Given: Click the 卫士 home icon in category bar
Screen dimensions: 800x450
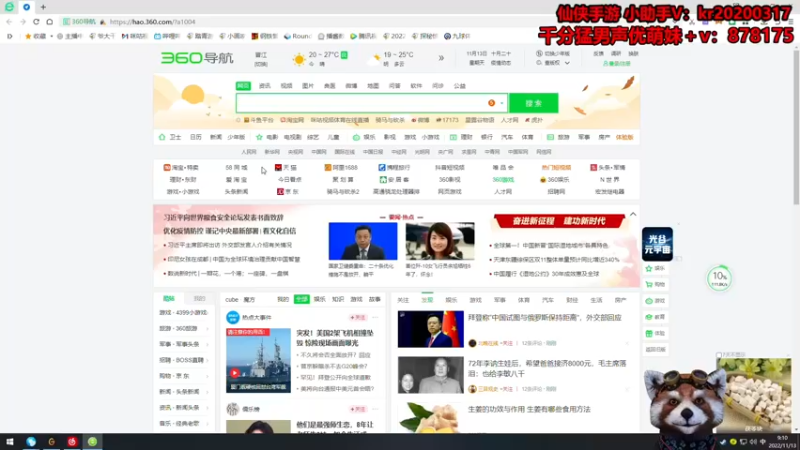Looking at the screenshot, I should click(162, 137).
